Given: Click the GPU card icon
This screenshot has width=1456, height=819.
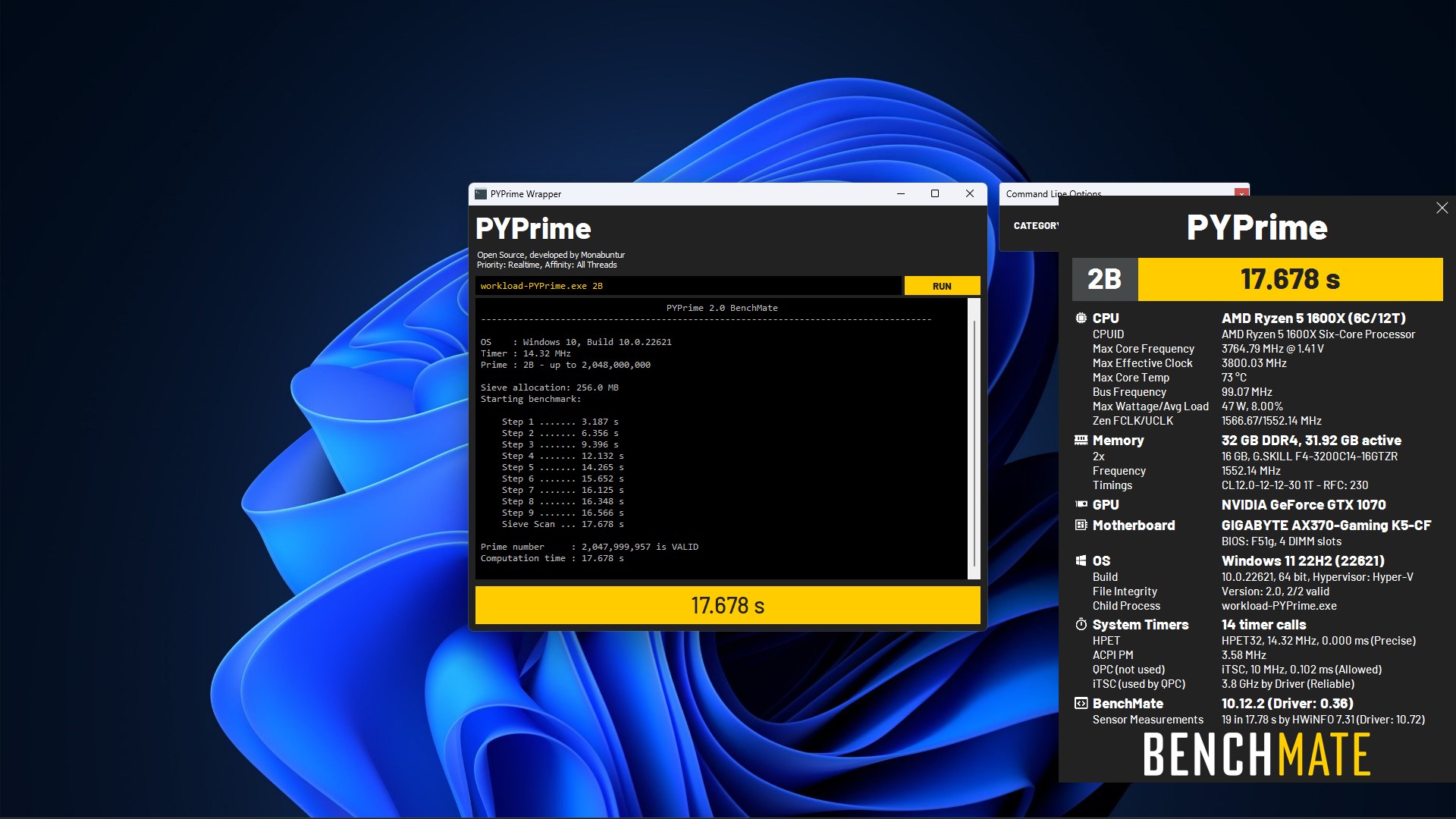Looking at the screenshot, I should tap(1081, 504).
